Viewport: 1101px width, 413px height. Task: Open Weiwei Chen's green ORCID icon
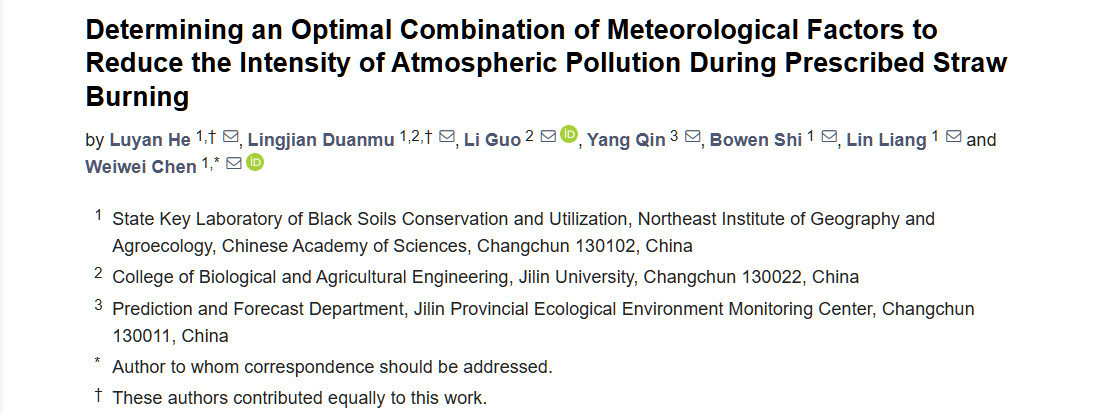point(255,162)
